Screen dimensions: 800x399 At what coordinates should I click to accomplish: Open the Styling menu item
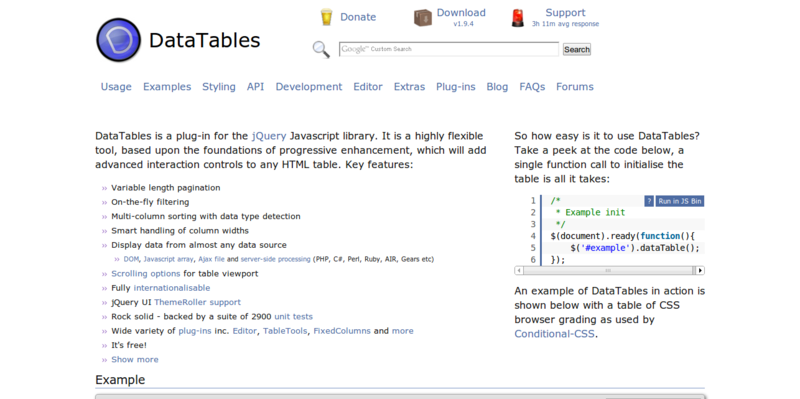tap(219, 87)
